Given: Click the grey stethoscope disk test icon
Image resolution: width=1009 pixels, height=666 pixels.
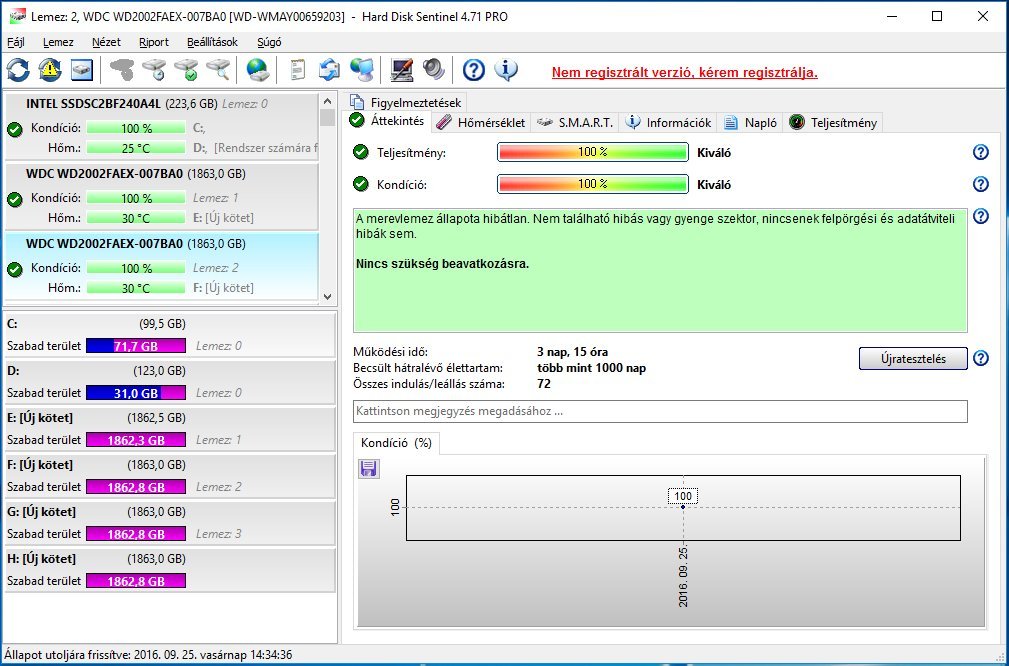Looking at the screenshot, I should tap(122, 69).
